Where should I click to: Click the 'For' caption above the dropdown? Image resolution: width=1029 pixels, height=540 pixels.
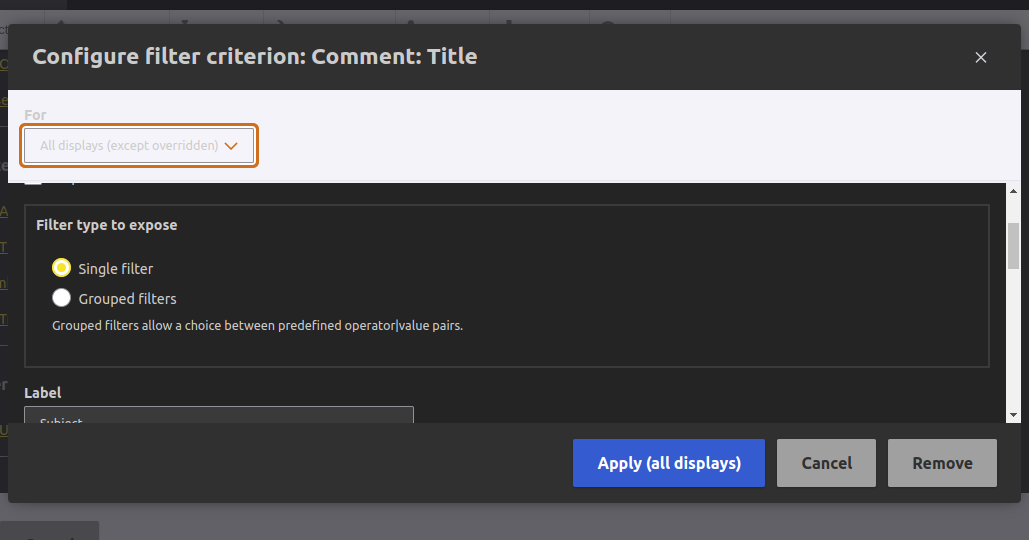[35, 115]
